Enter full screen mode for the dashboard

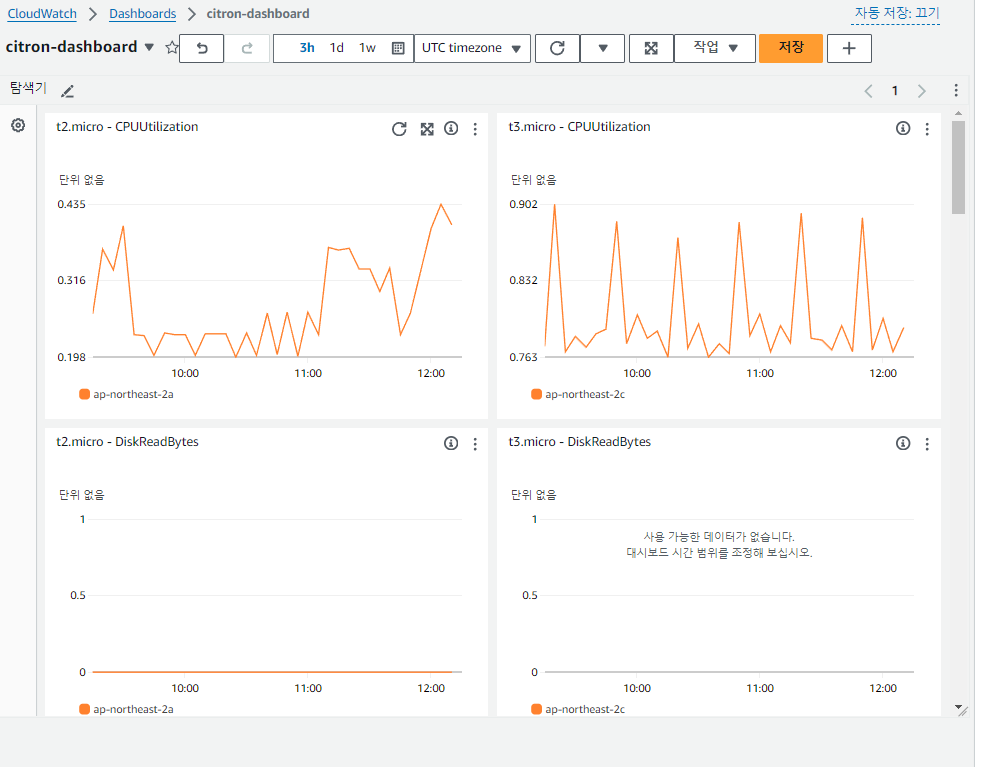click(651, 48)
